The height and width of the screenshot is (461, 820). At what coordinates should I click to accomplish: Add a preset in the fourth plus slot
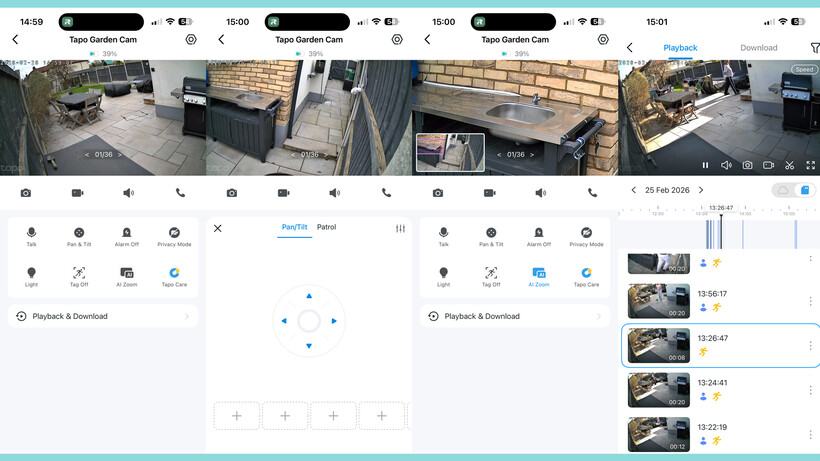(x=382, y=416)
